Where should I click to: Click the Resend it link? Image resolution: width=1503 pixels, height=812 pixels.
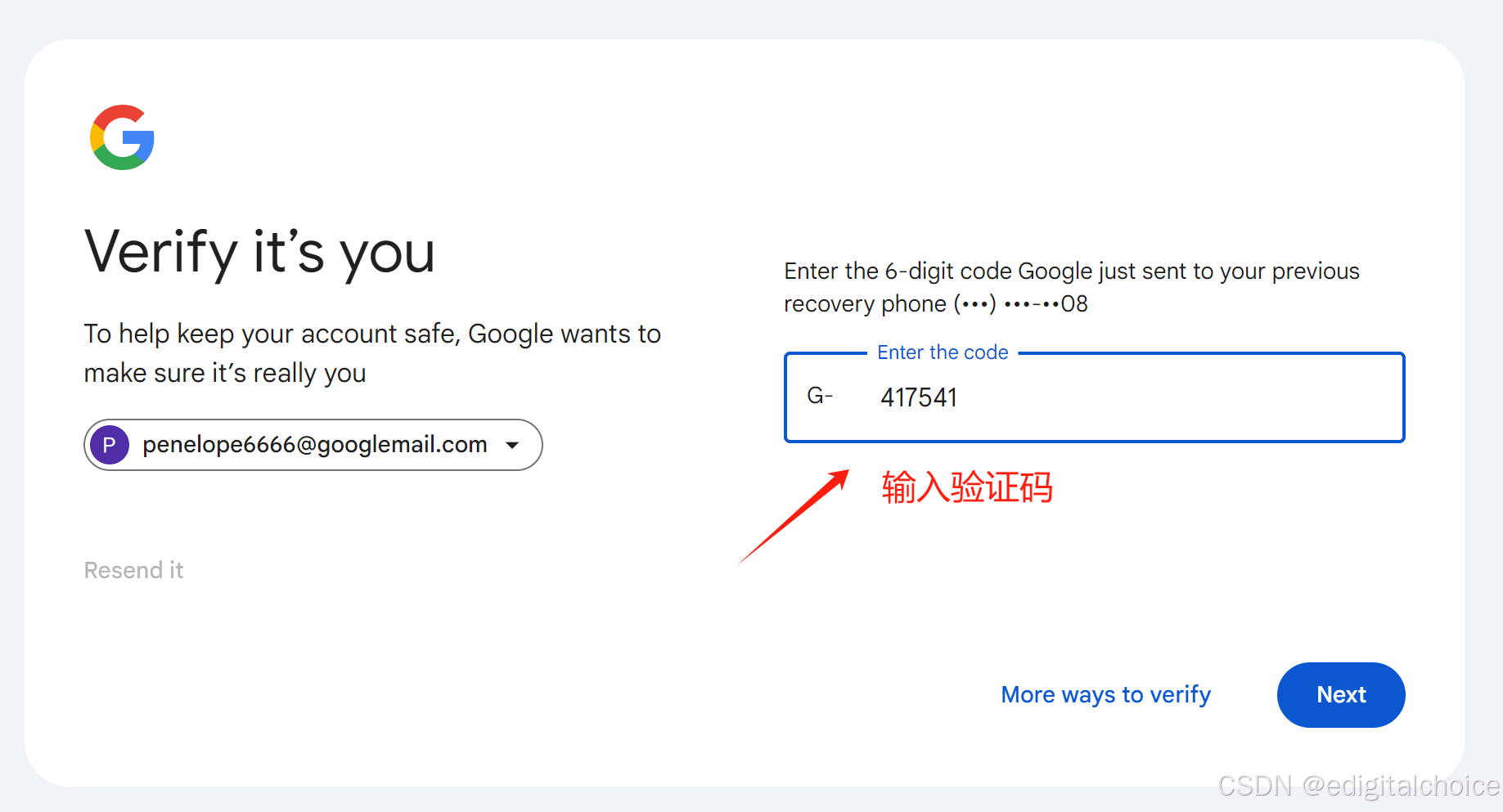pos(133,570)
